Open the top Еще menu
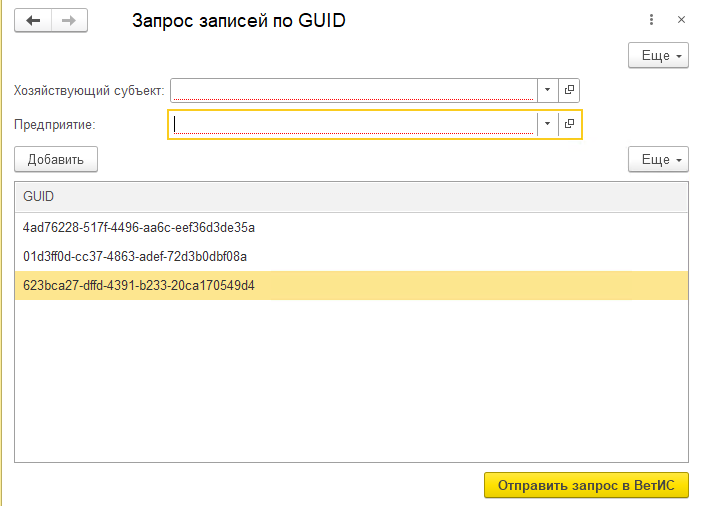Viewport: 701px width, 506px height. pos(658,56)
